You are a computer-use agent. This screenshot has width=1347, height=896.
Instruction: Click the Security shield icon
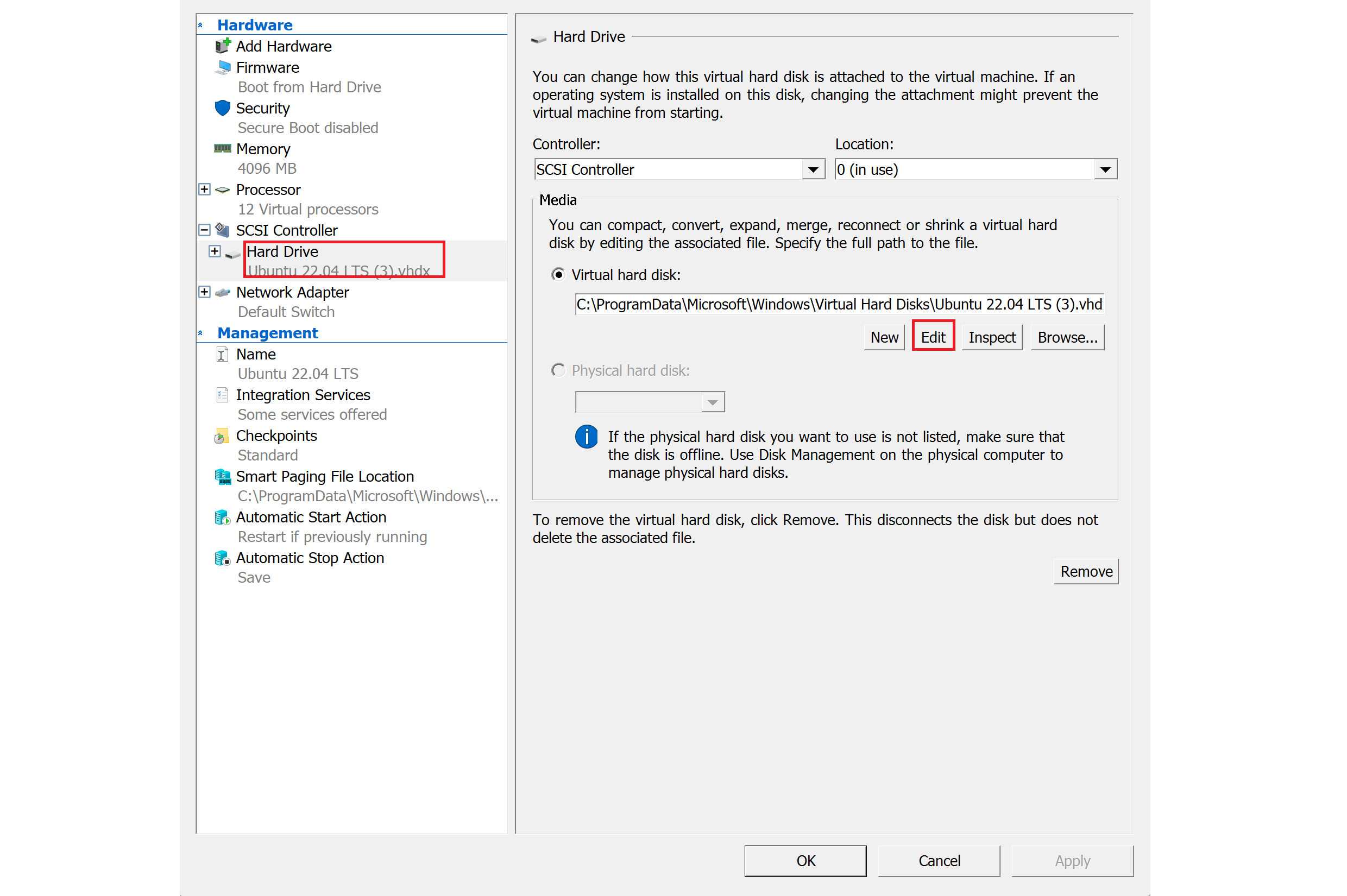pos(222,108)
